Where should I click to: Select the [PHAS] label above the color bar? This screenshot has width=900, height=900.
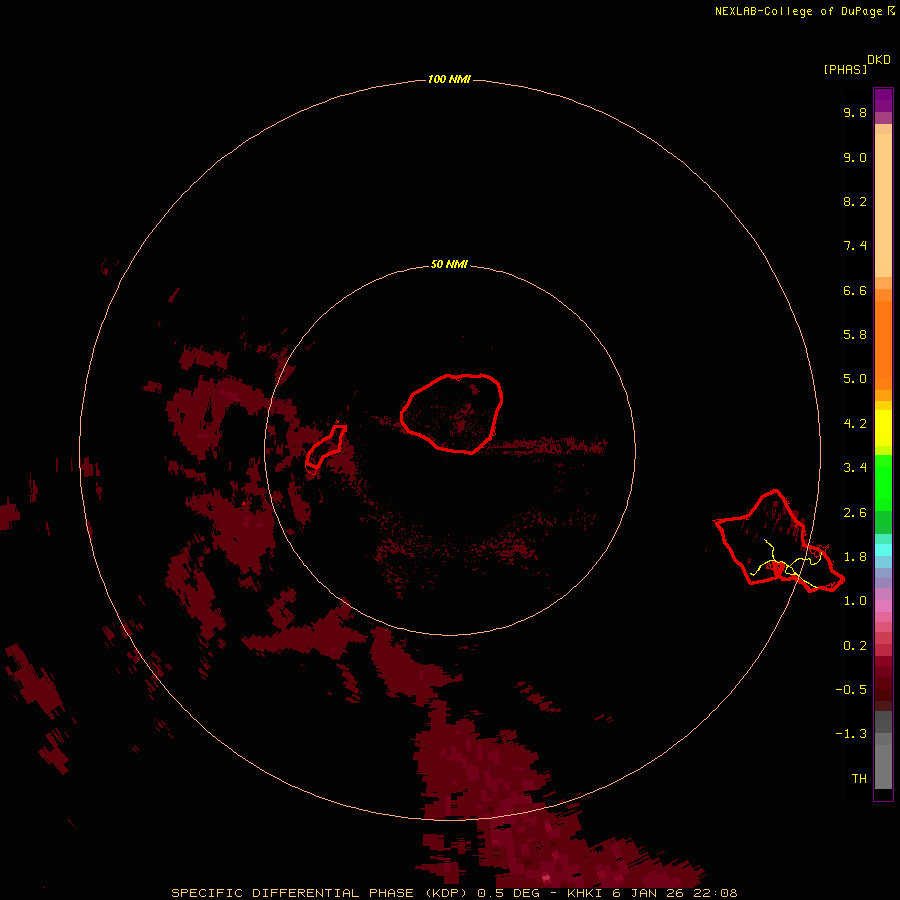point(845,69)
